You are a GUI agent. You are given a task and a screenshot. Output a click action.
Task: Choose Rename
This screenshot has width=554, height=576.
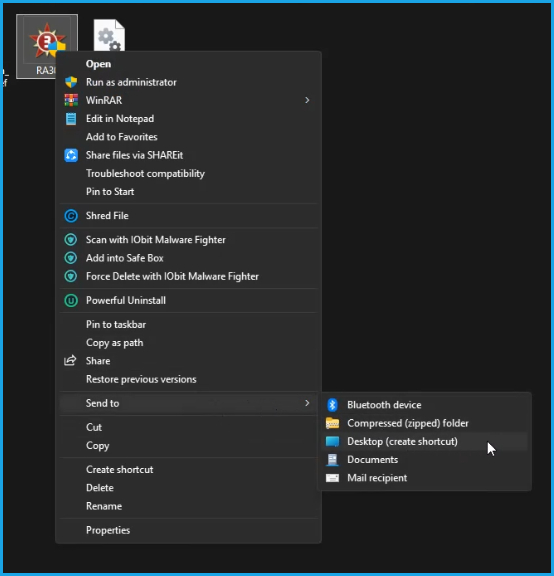pyautogui.click(x=188, y=506)
